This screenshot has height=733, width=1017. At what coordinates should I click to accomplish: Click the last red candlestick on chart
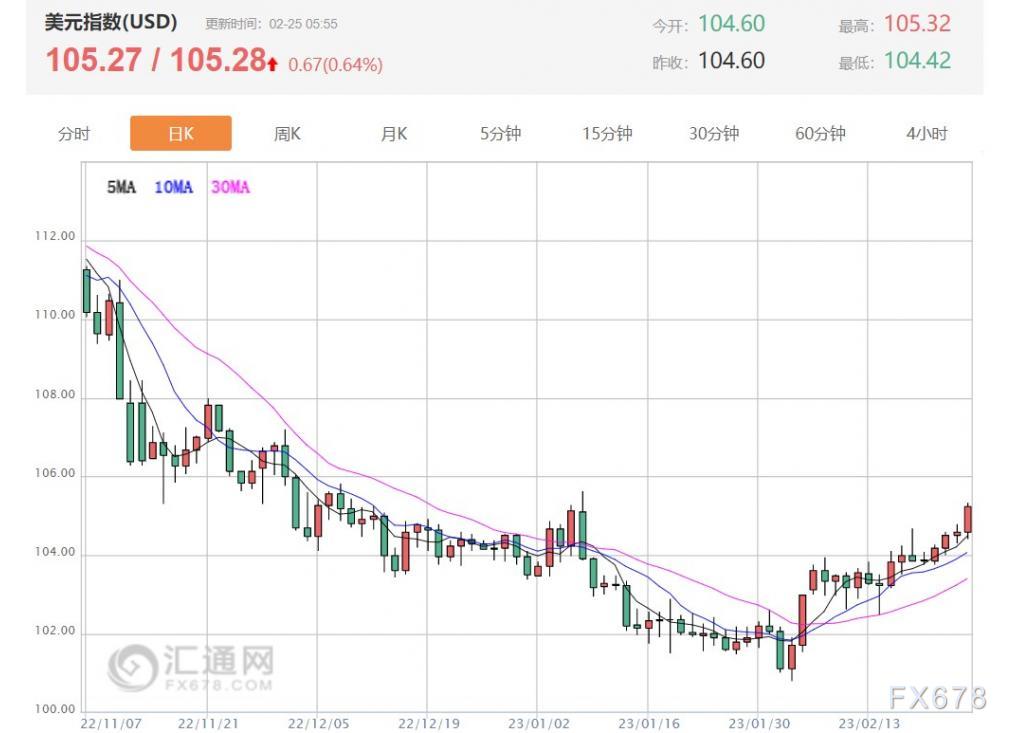pyautogui.click(x=968, y=519)
